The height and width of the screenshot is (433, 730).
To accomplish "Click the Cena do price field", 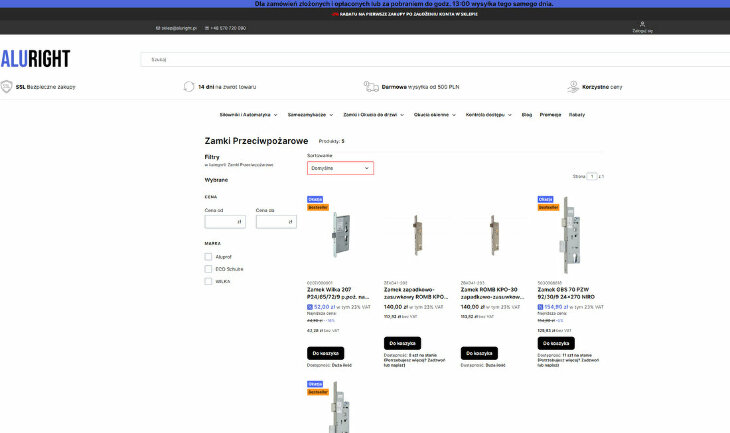I will coord(276,222).
